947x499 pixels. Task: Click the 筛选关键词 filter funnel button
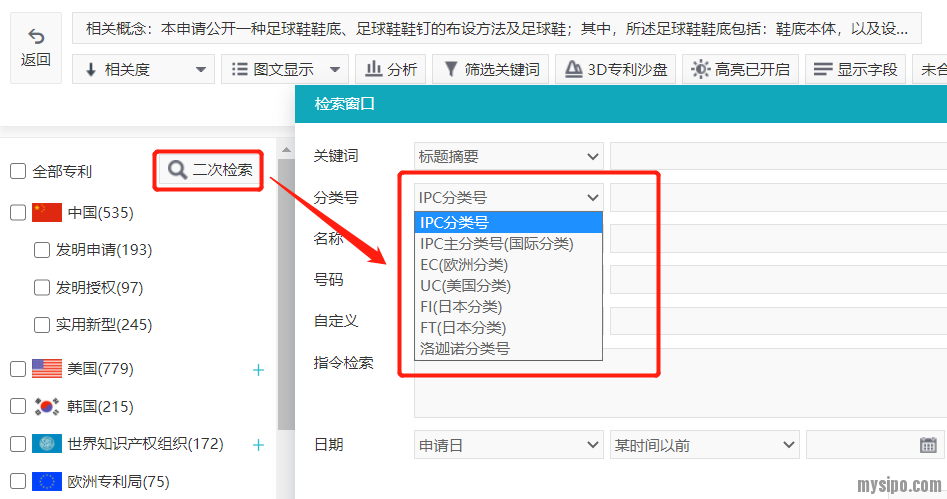tap(491, 70)
